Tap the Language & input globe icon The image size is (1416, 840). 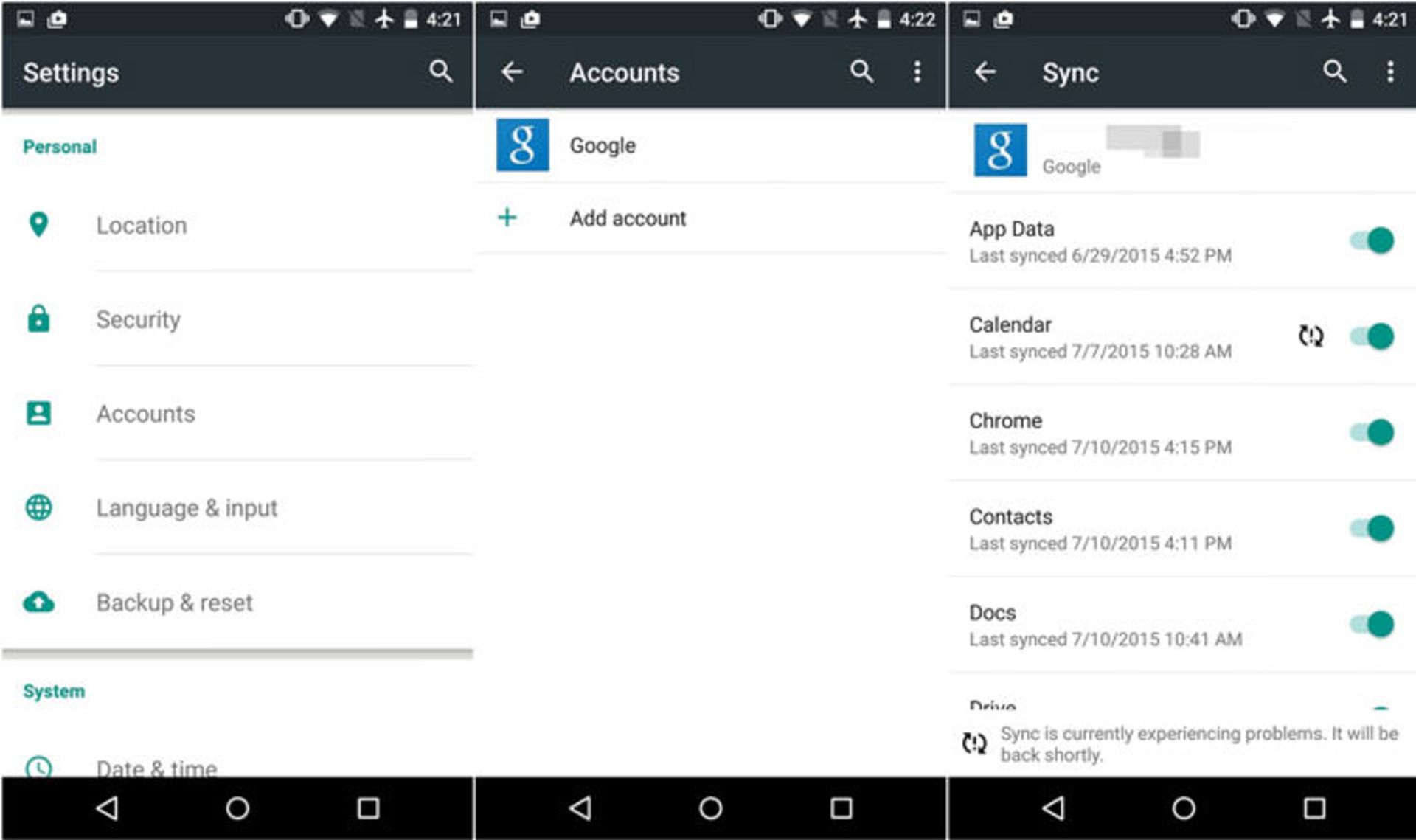(38, 507)
